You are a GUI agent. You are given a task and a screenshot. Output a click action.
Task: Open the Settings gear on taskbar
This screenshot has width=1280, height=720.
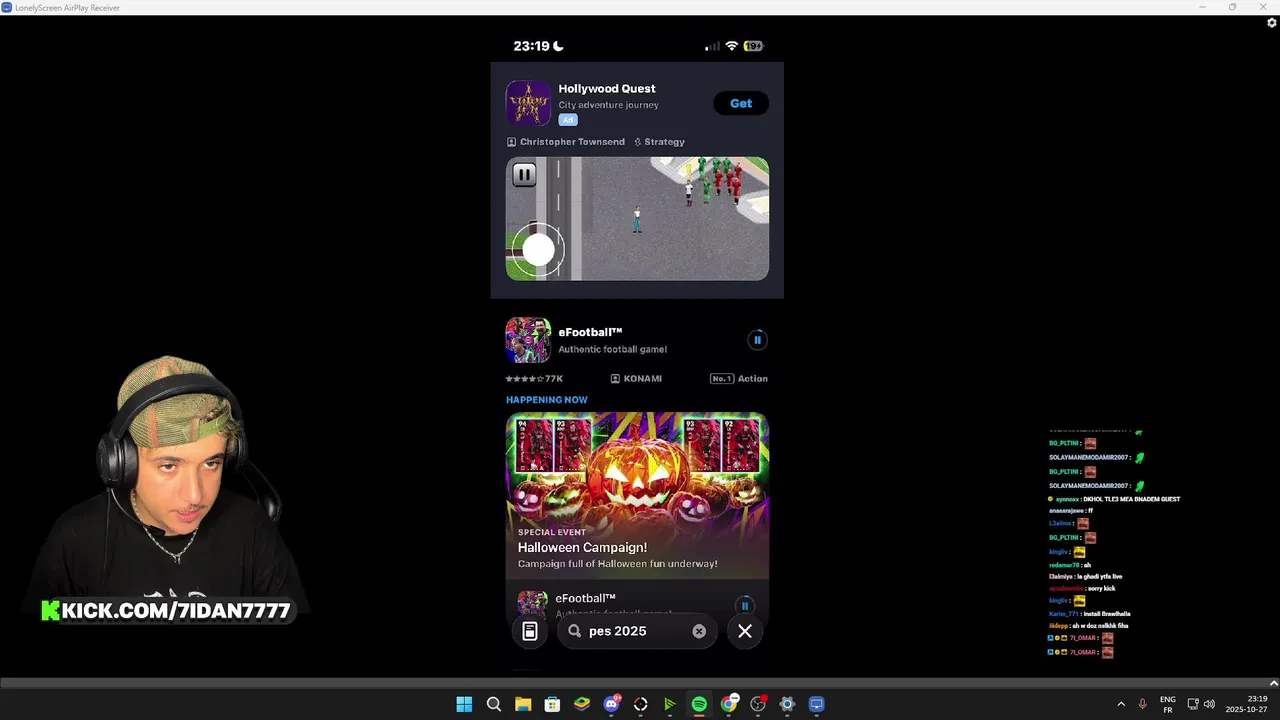pyautogui.click(x=787, y=704)
